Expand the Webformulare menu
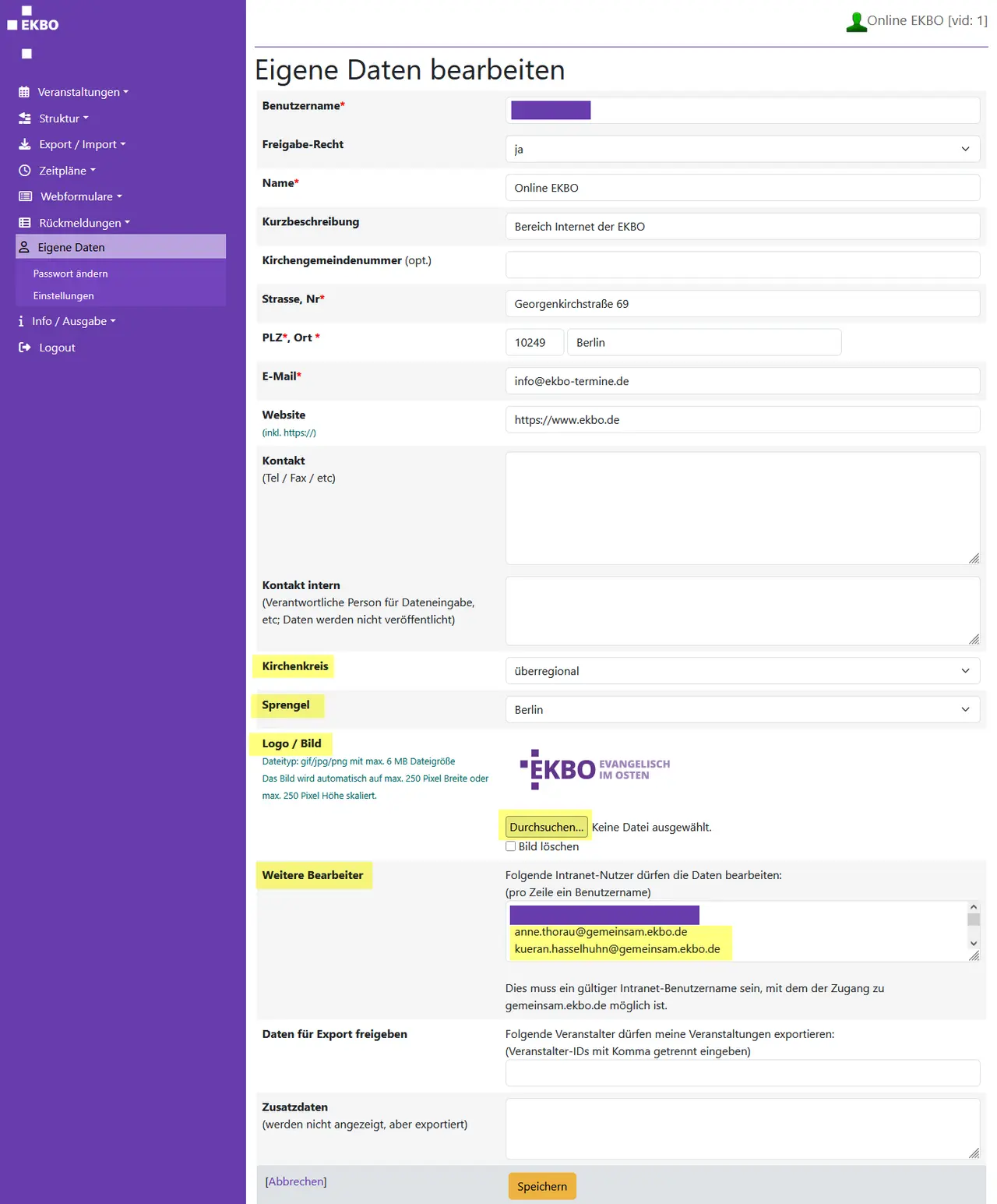This screenshot has height=1204, width=997. coord(82,196)
